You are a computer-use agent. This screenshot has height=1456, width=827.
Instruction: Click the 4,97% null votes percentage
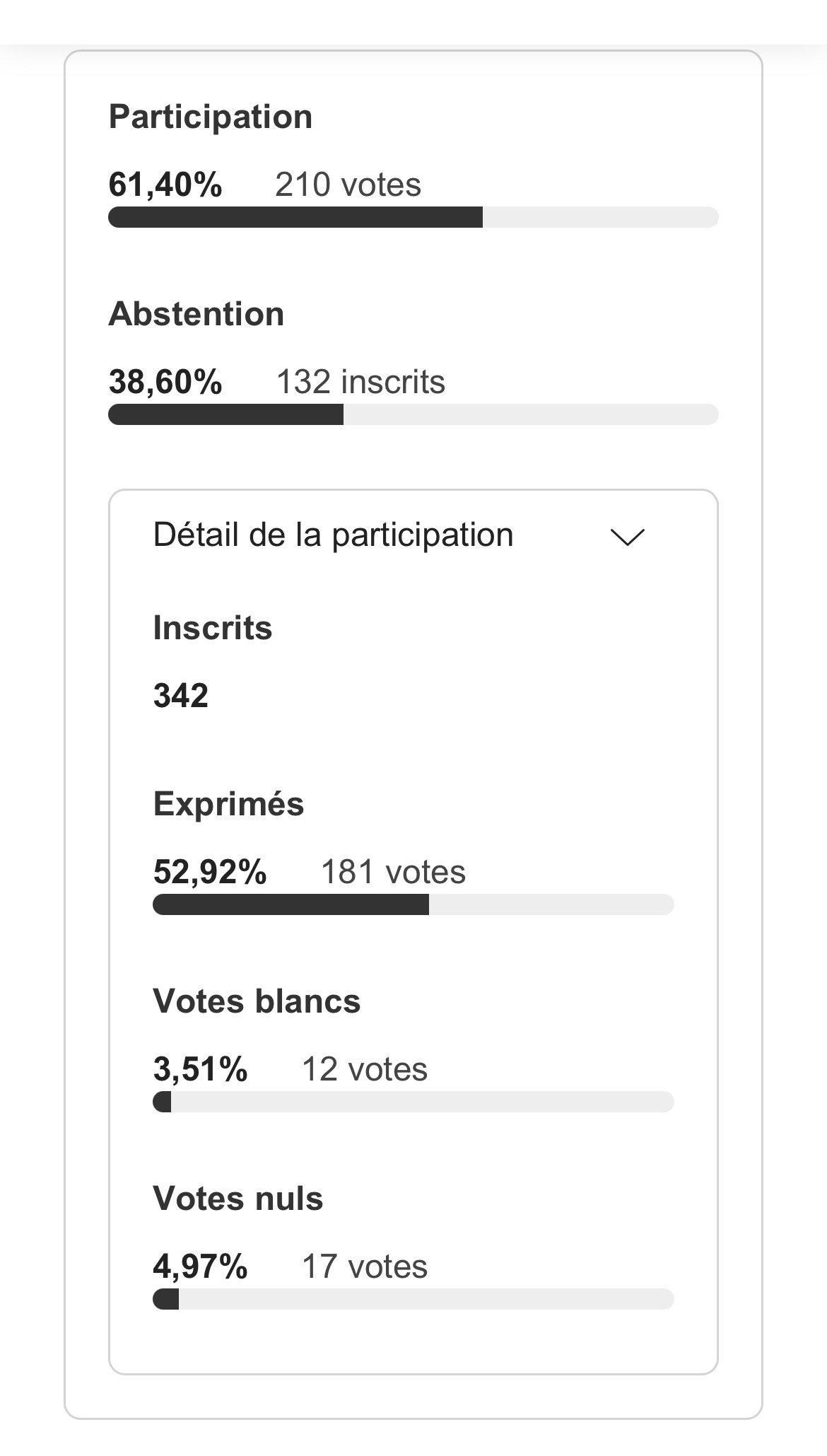pyautogui.click(x=200, y=1266)
